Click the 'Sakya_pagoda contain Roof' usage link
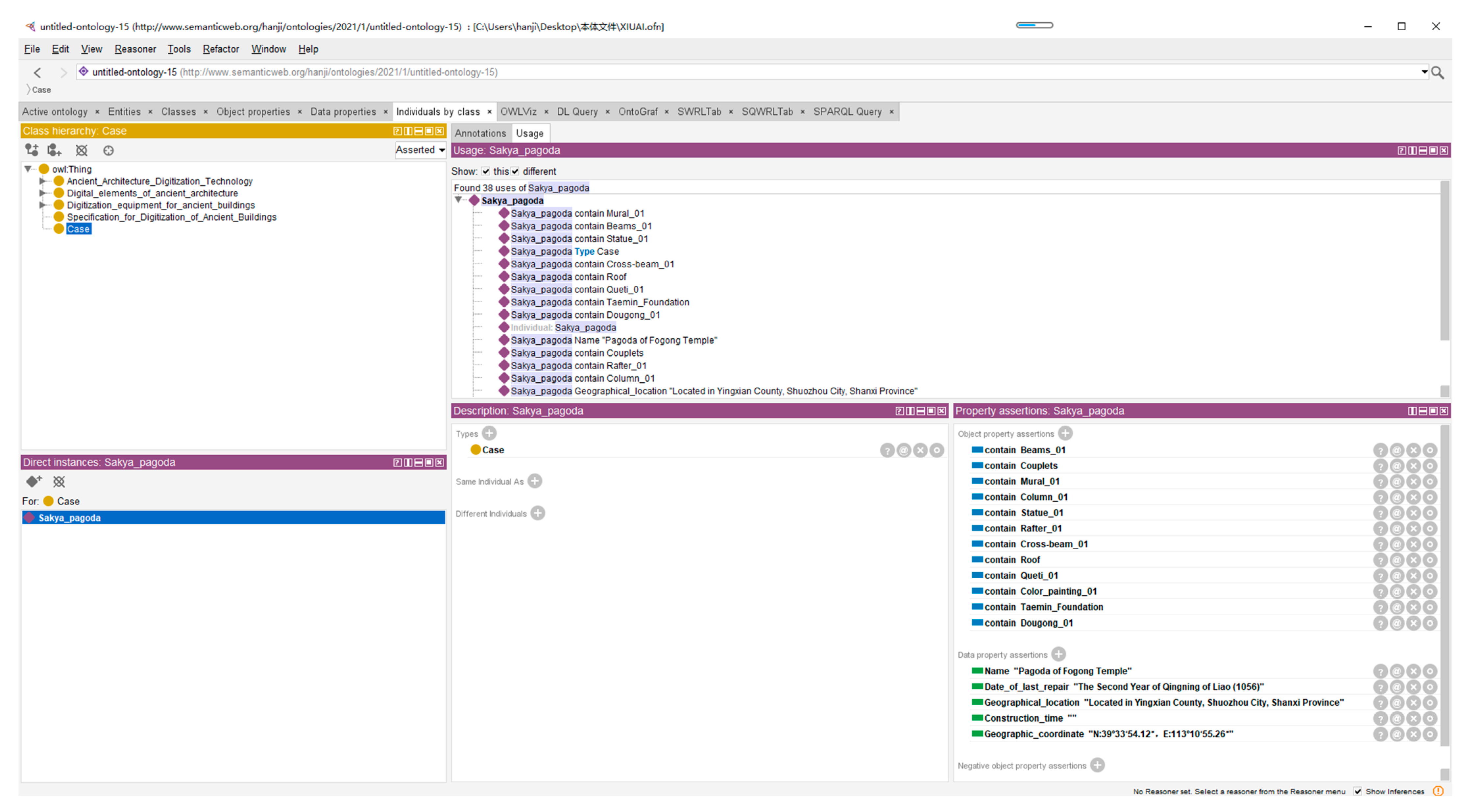 569,276
